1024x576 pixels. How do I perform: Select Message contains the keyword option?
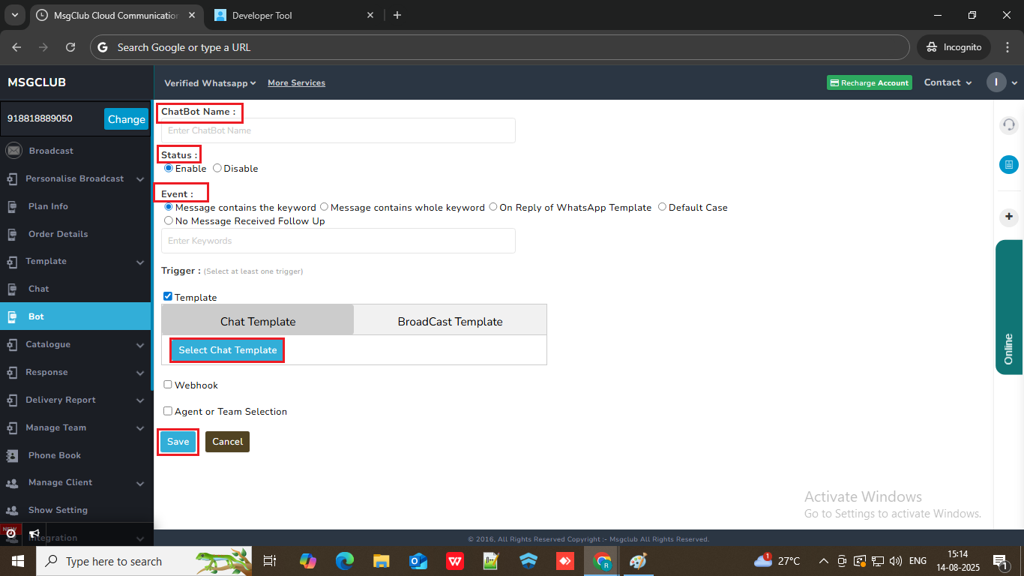click(168, 207)
